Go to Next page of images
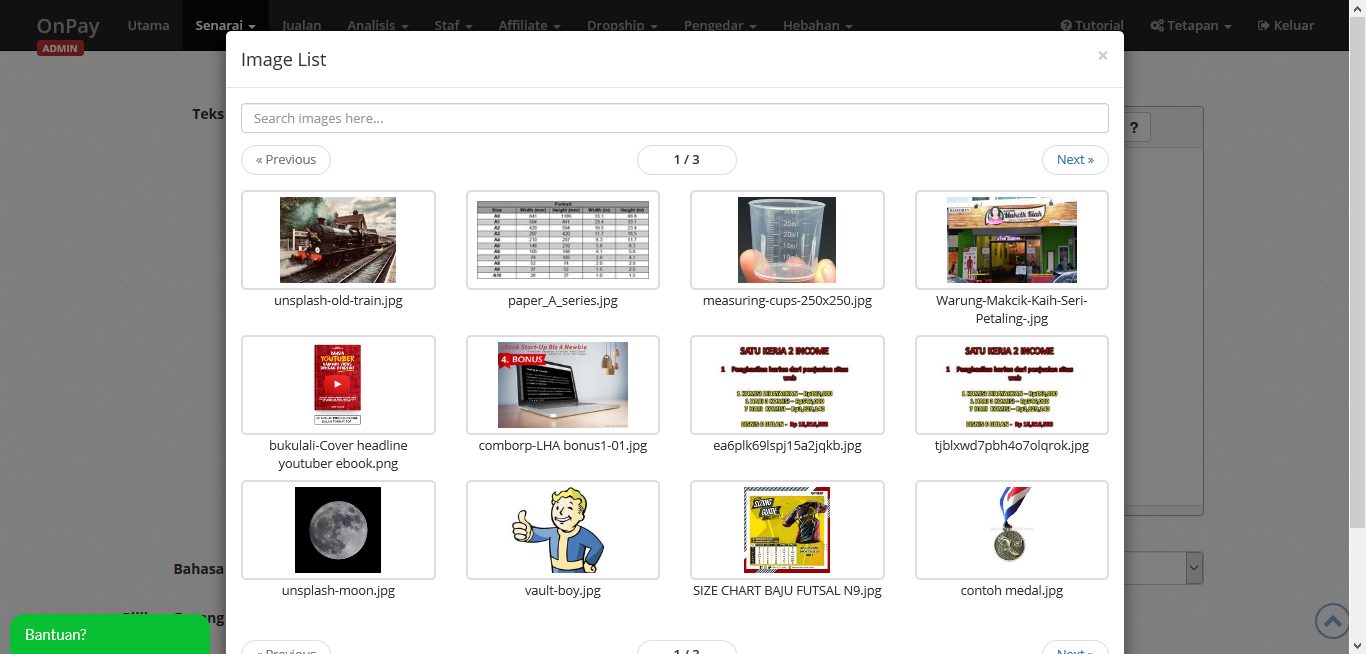 (x=1075, y=160)
